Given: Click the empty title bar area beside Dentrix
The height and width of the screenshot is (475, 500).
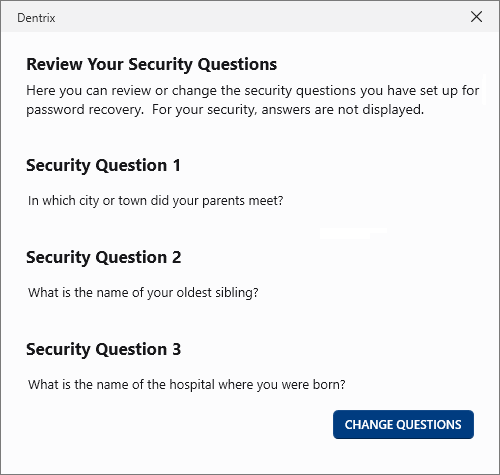Looking at the screenshot, I should (x=260, y=17).
